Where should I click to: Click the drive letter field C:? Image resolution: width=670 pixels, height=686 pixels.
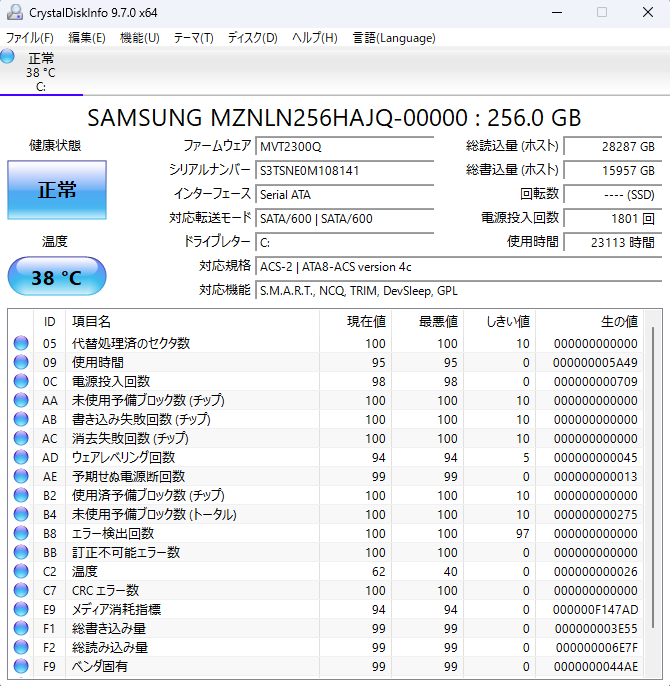pos(345,242)
